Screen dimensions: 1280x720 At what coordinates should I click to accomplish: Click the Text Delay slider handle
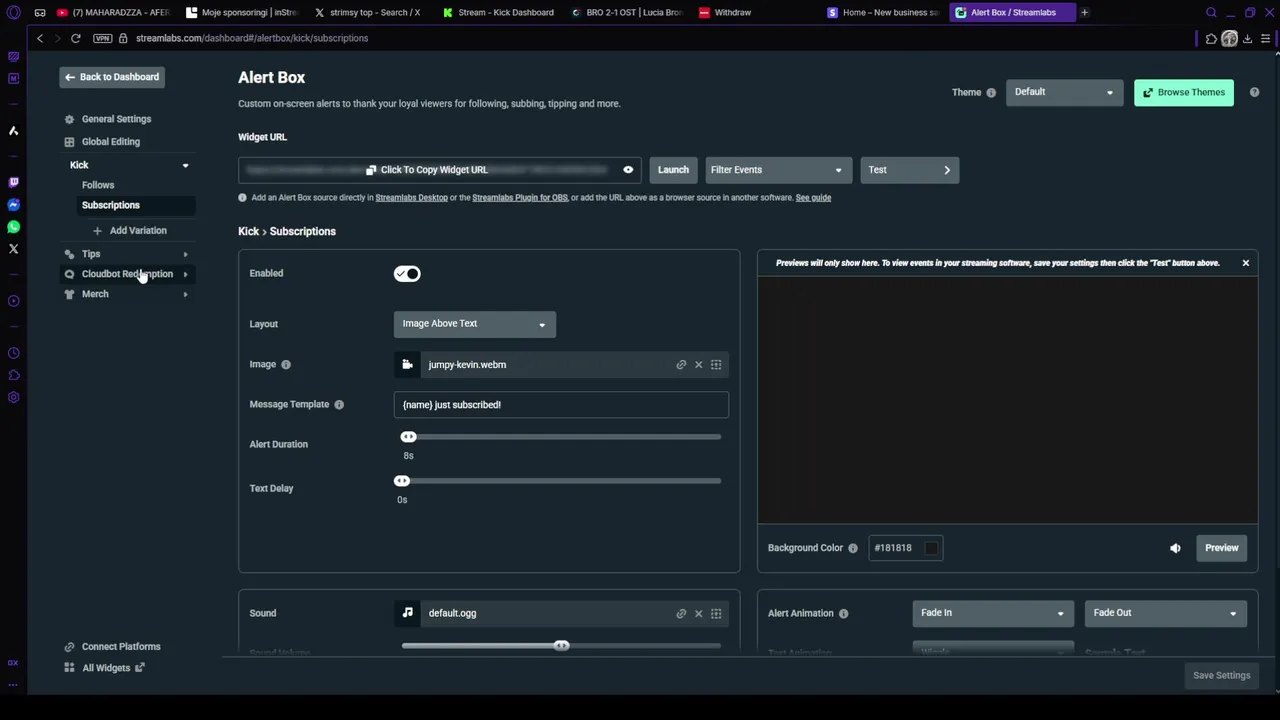pyautogui.click(x=402, y=481)
